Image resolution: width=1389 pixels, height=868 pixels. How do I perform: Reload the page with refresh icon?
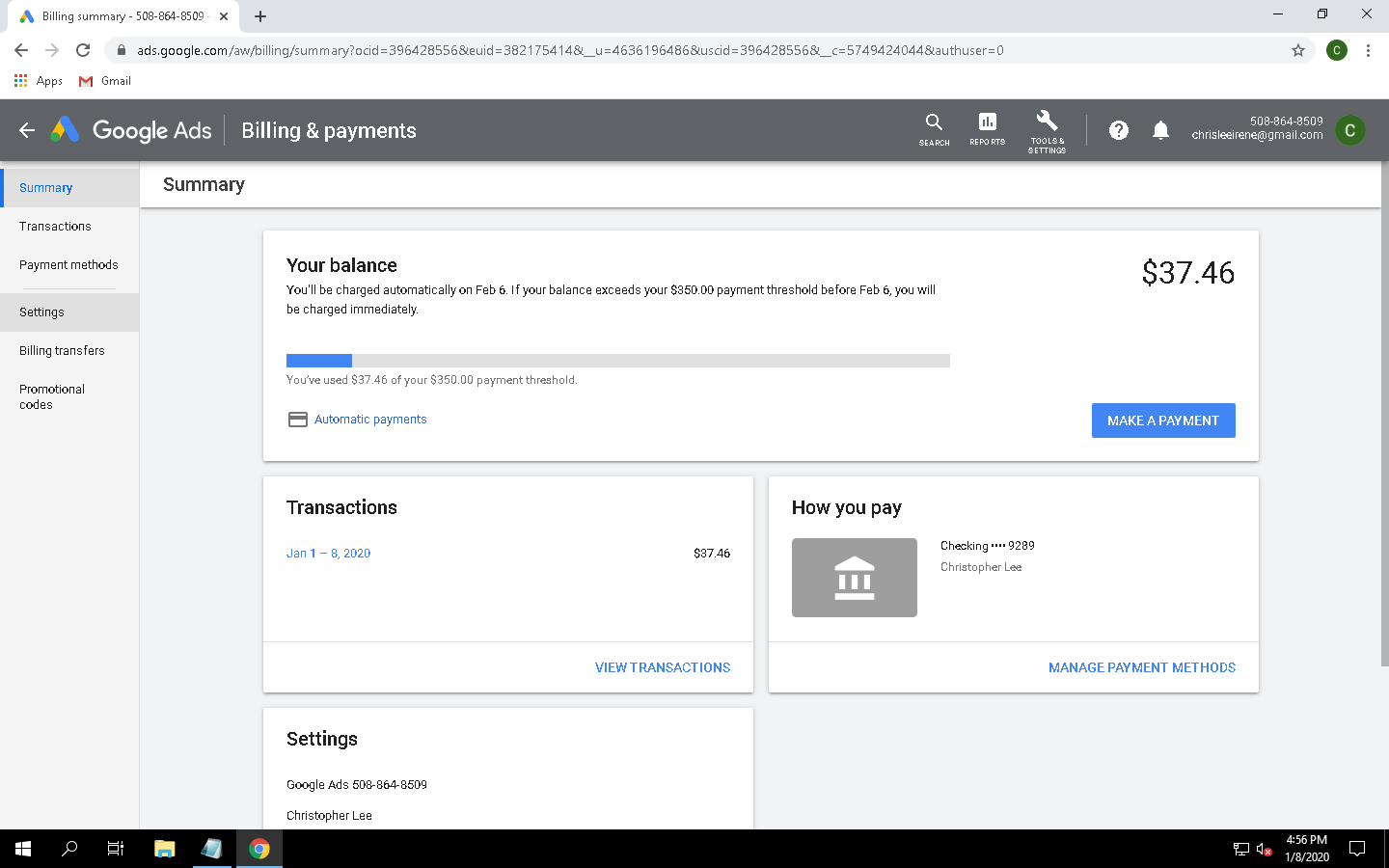(83, 50)
